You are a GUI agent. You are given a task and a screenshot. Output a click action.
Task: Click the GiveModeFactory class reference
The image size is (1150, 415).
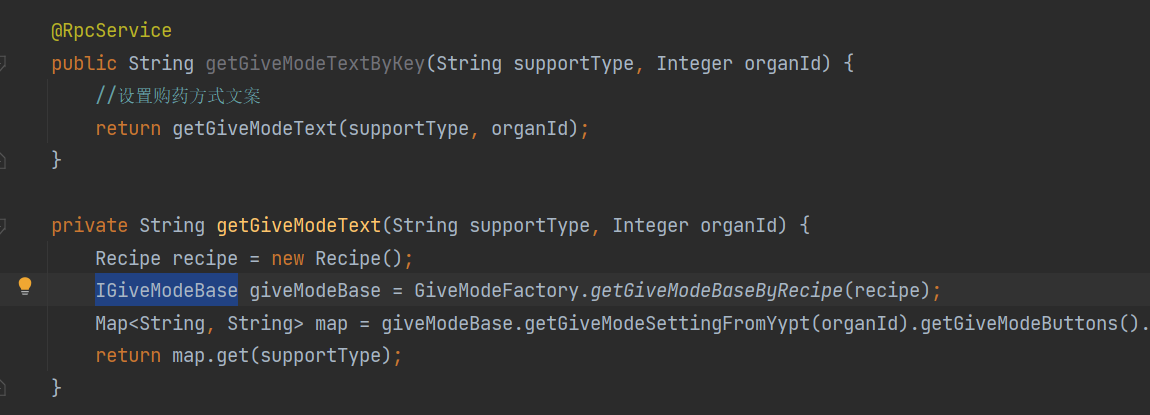pyautogui.click(x=498, y=290)
